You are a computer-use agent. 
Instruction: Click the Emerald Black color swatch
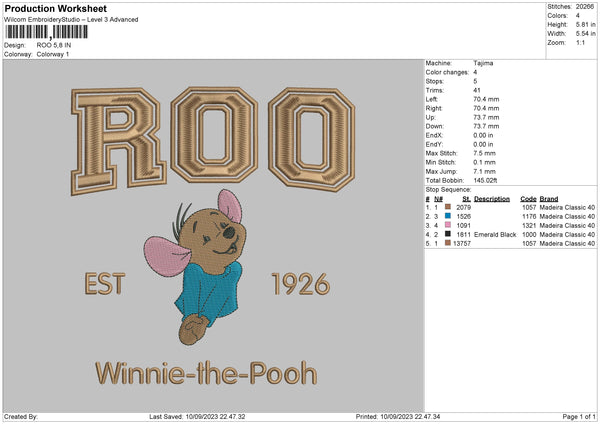click(x=449, y=235)
